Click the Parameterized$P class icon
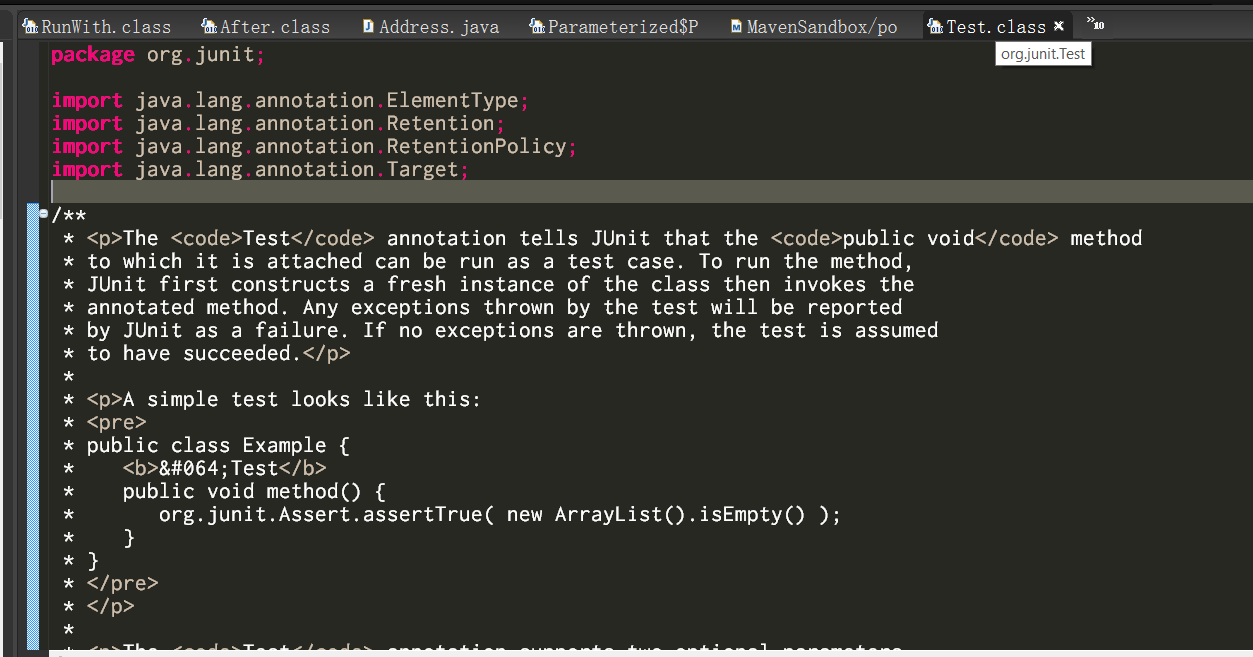The width and height of the screenshot is (1253, 657). click(x=538, y=26)
